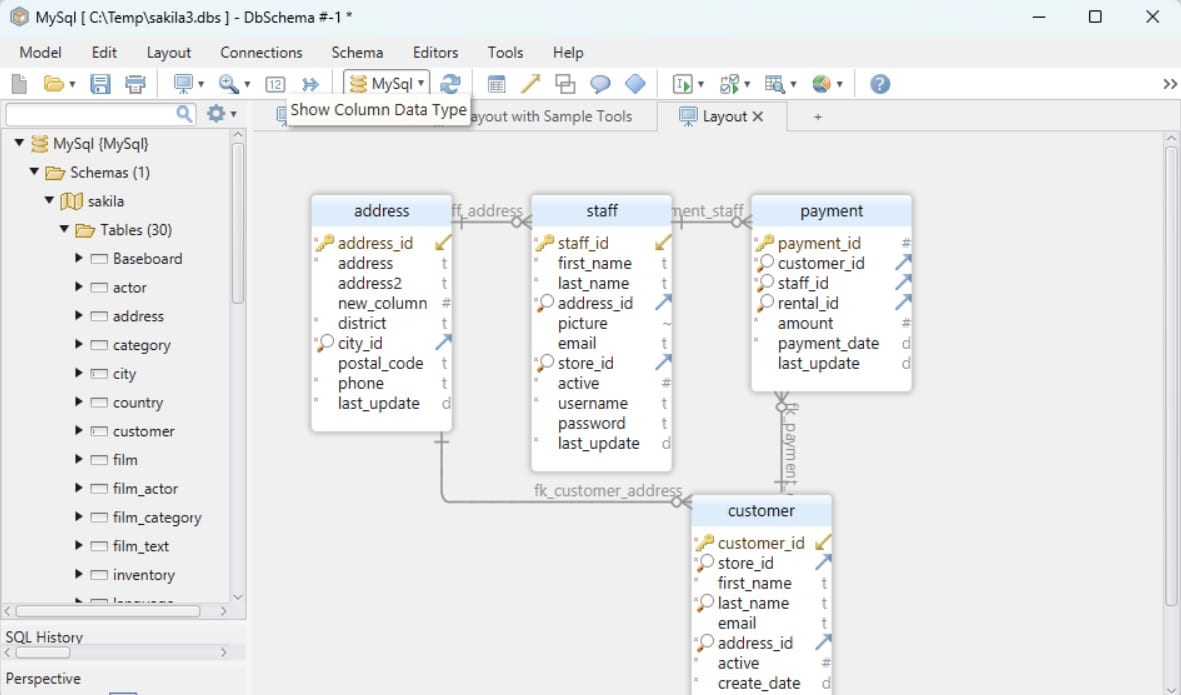
Task: Click the fk_customer_address relationship label
Action: pos(608,490)
